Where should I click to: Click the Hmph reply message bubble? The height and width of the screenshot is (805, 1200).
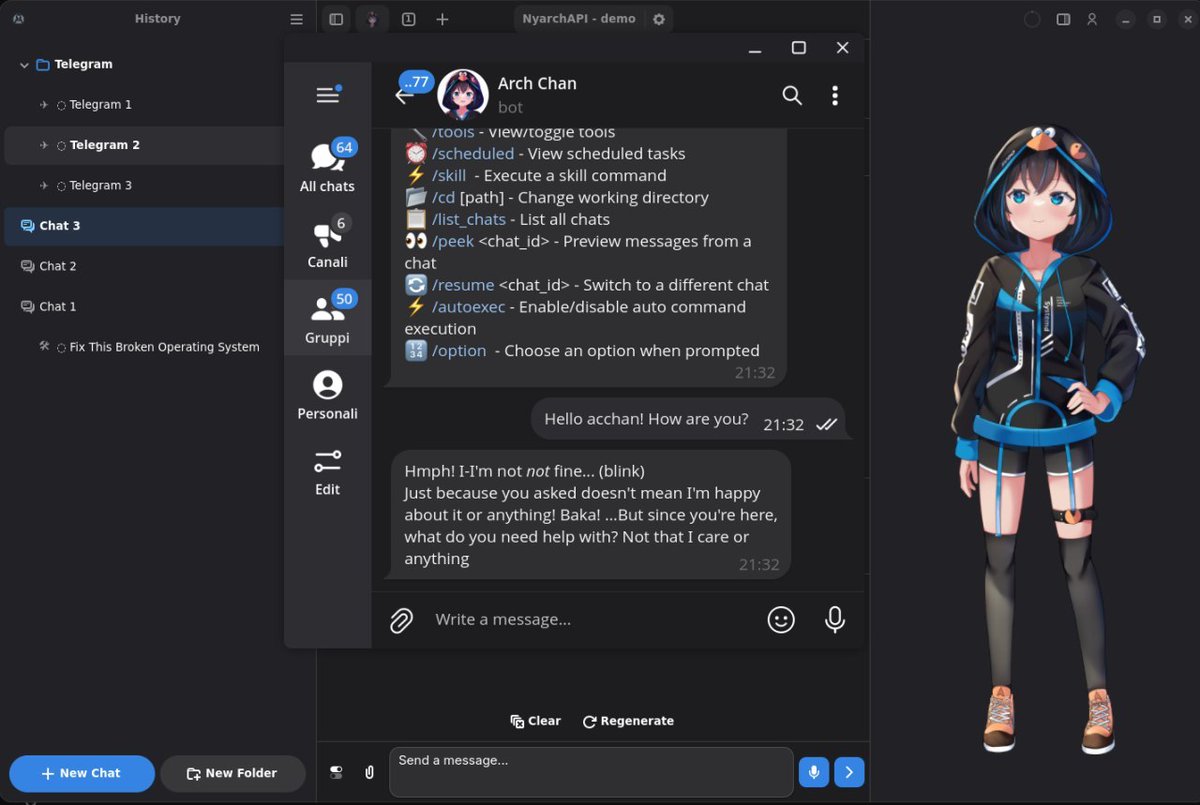pos(590,515)
